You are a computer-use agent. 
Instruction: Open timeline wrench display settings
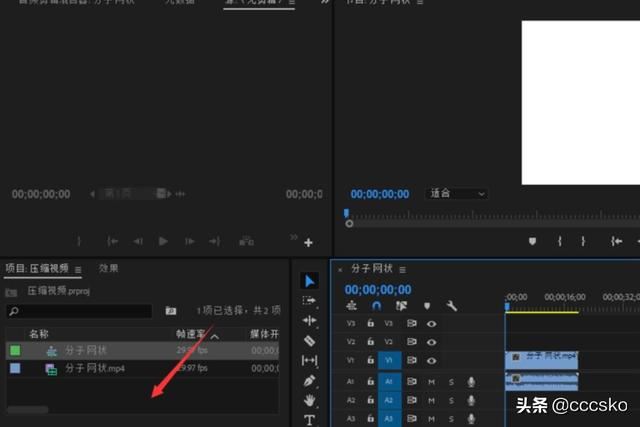pyautogui.click(x=452, y=306)
